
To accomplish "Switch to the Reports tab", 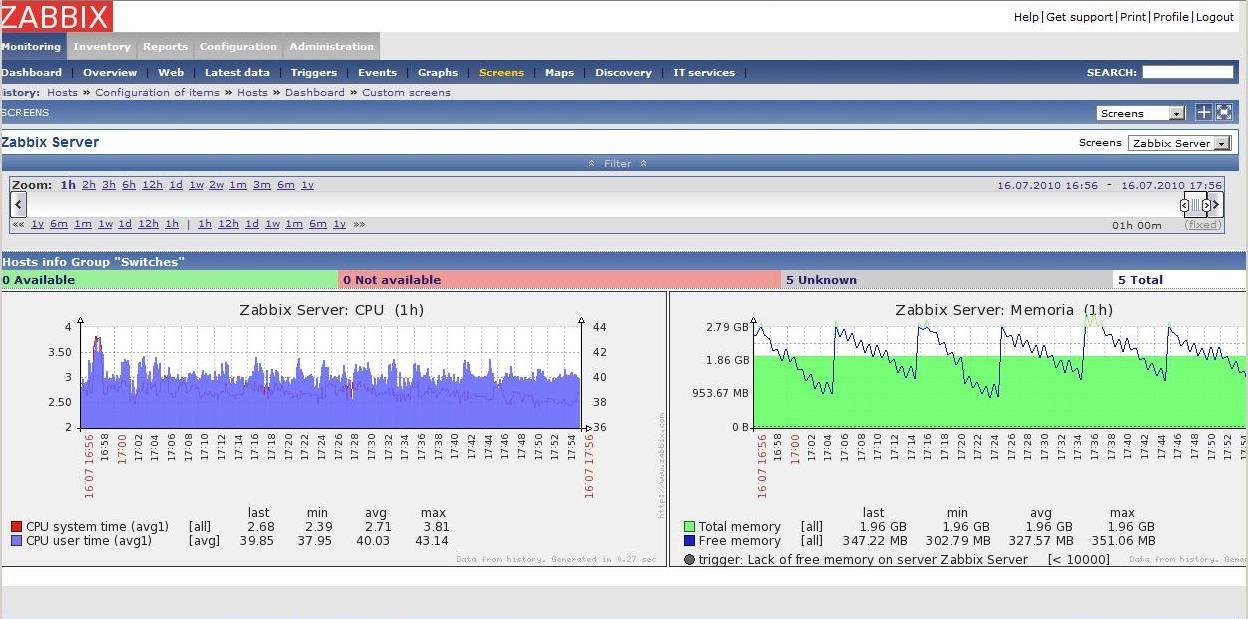I will click(x=165, y=46).
